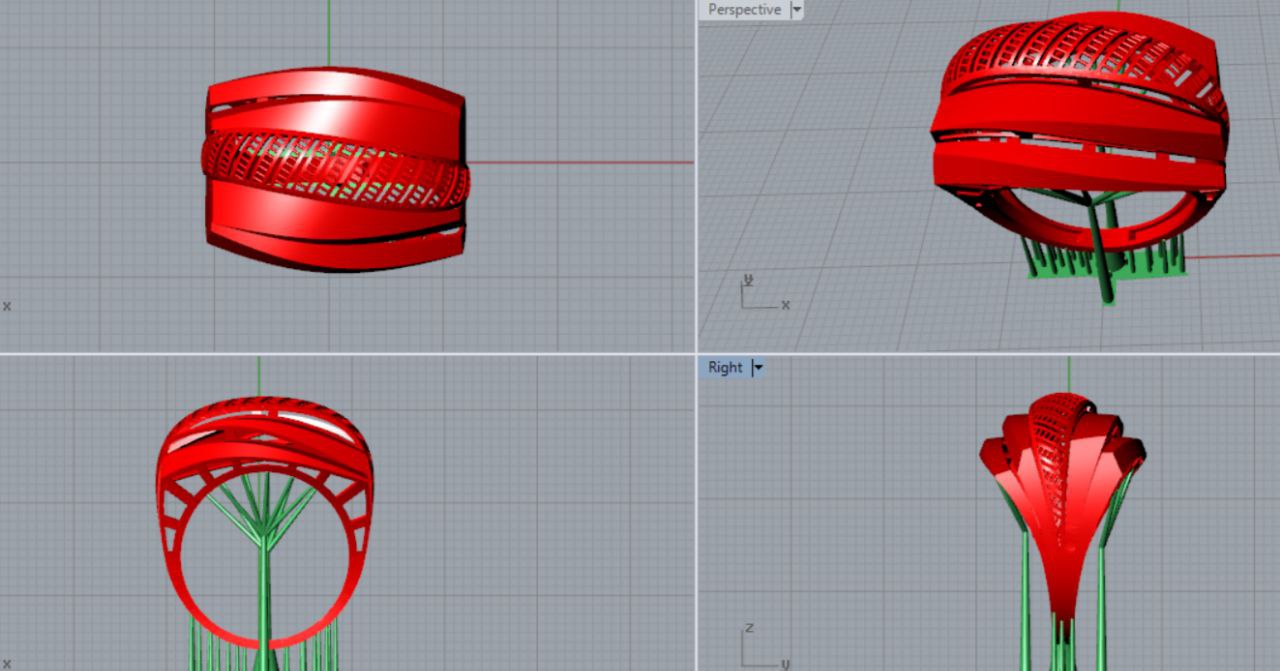1280x671 pixels.
Task: Select the perforated mesh band in top-left viewport
Action: coord(335,166)
